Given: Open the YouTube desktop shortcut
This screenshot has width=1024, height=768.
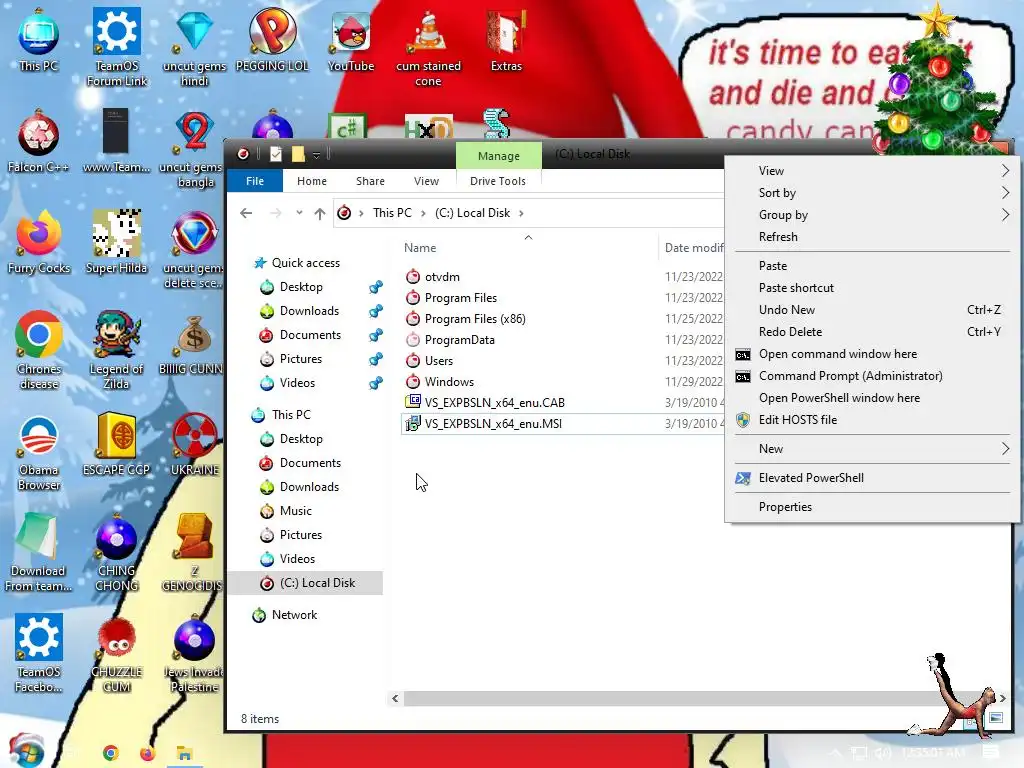Looking at the screenshot, I should coord(351,40).
